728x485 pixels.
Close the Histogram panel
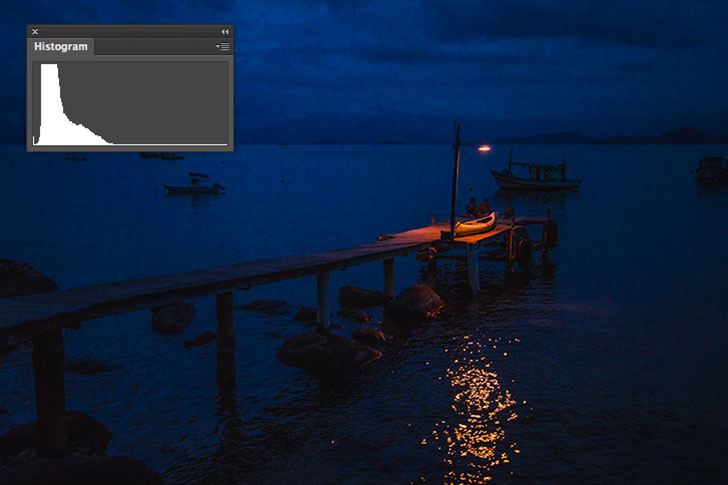[35, 32]
